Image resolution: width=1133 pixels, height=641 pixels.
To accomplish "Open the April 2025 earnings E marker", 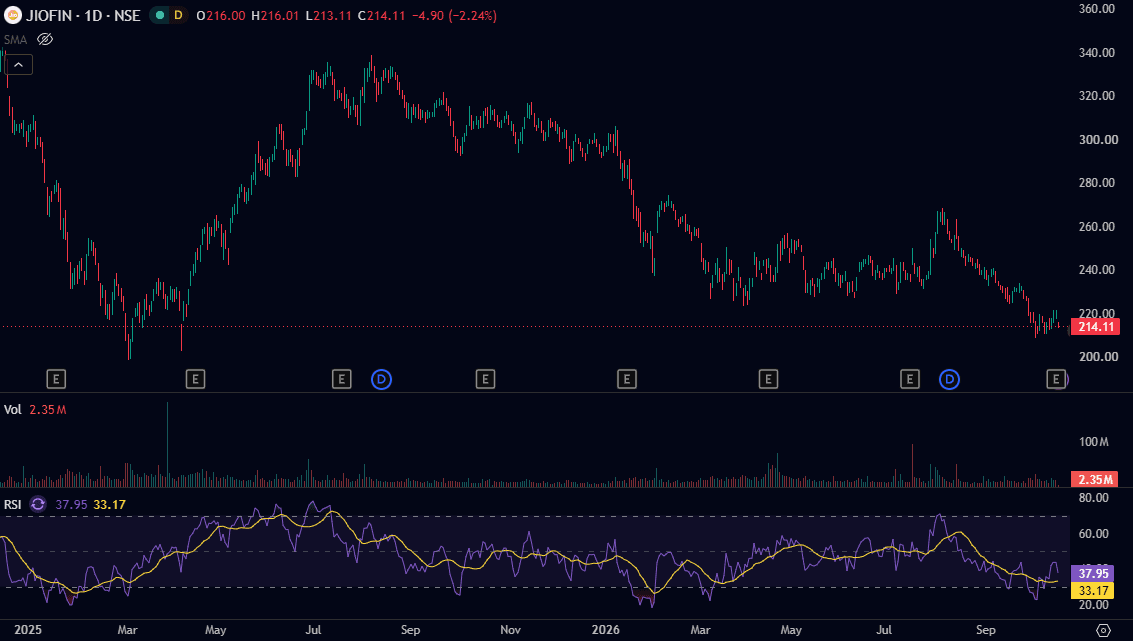I will coord(195,379).
